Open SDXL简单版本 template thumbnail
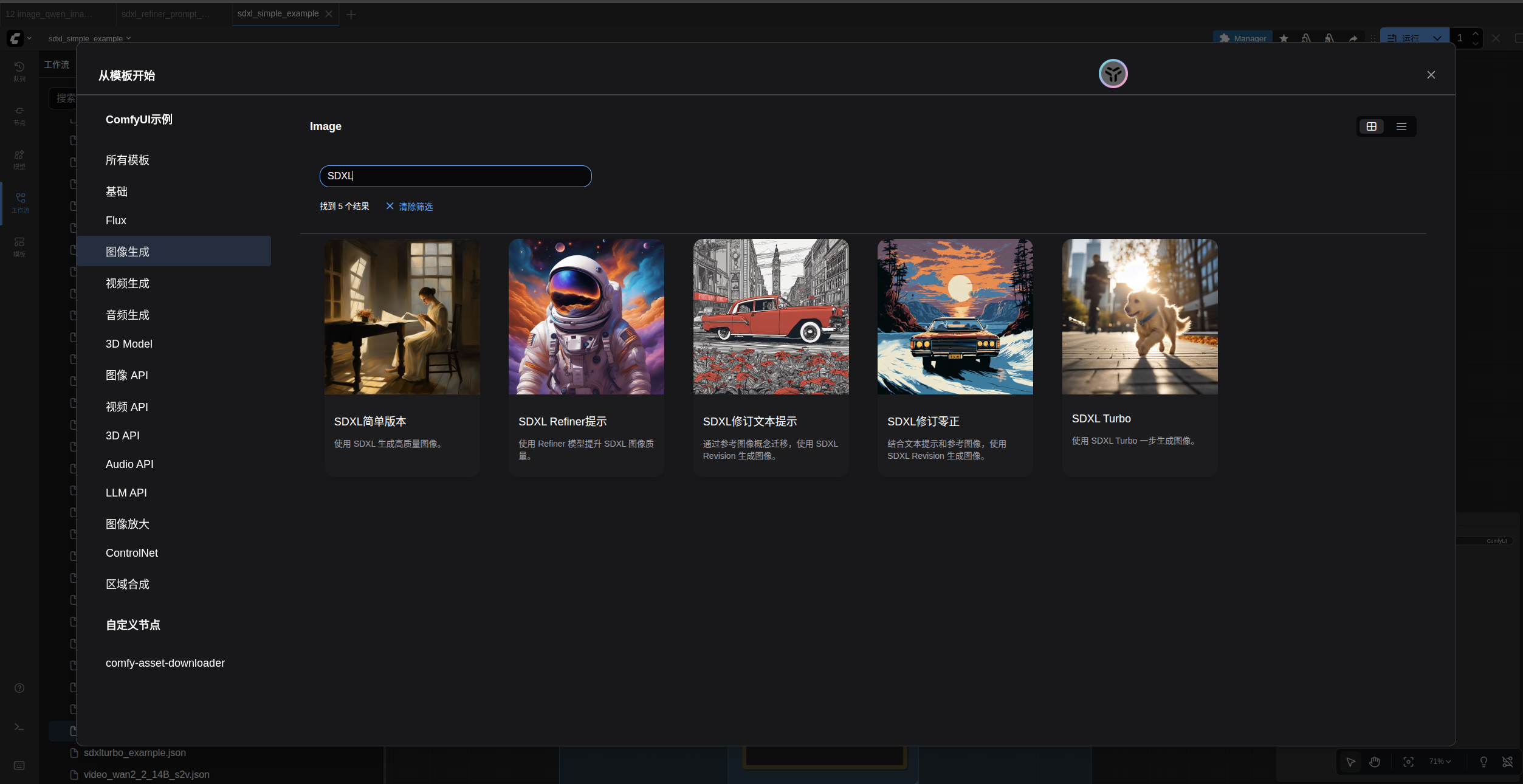Viewport: 1523px width, 784px height. pyautogui.click(x=402, y=317)
